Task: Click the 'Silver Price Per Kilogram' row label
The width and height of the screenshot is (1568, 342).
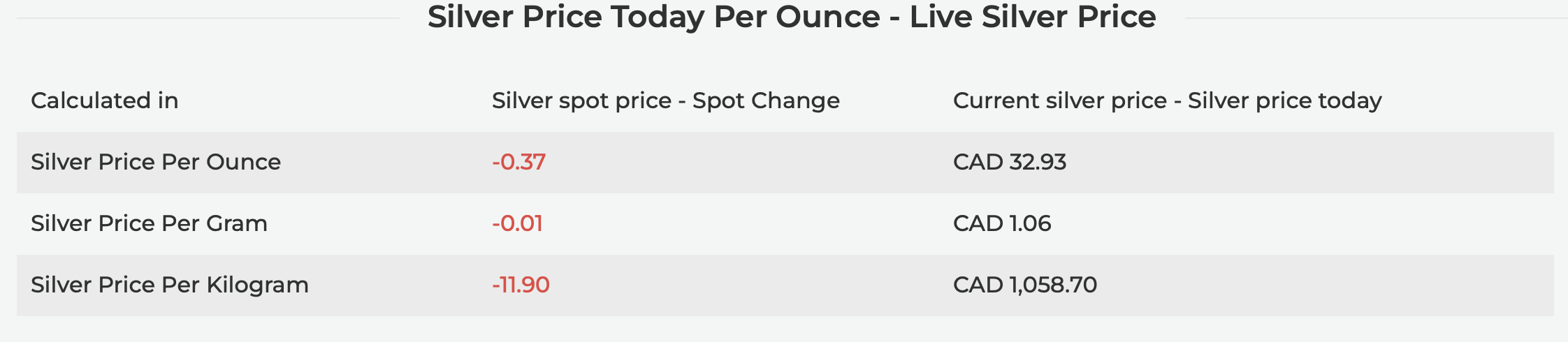Action: [170, 285]
